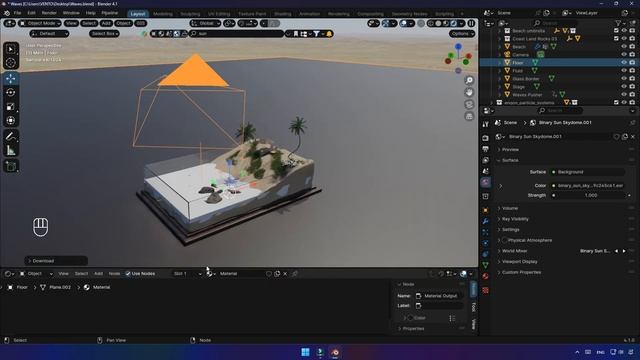Image resolution: width=640 pixels, height=360 pixels.
Task: Click the Binary Sun Skydome.001 breadcrumb
Action: [x=565, y=122]
